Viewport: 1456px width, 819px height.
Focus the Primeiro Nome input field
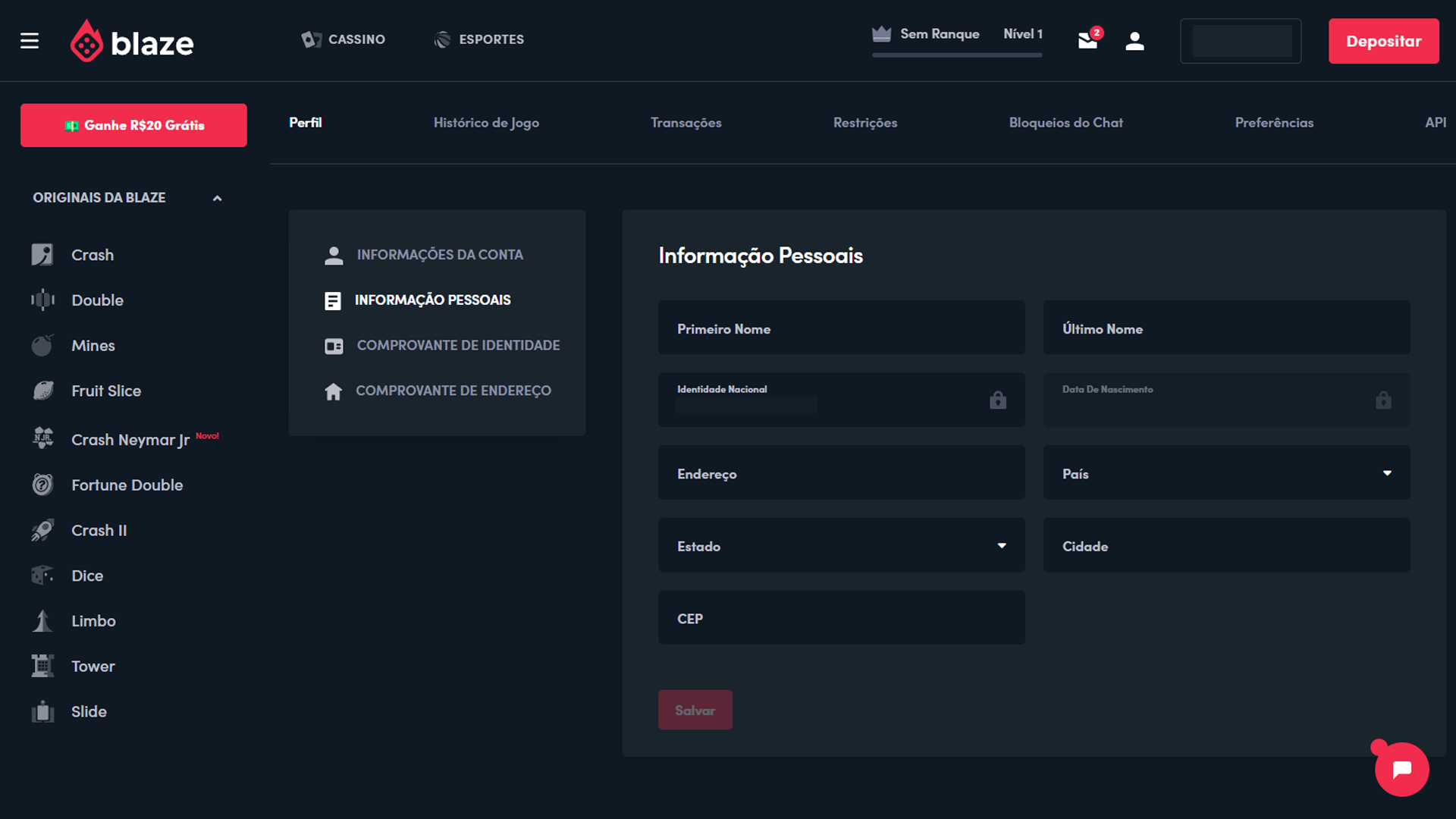(x=841, y=328)
